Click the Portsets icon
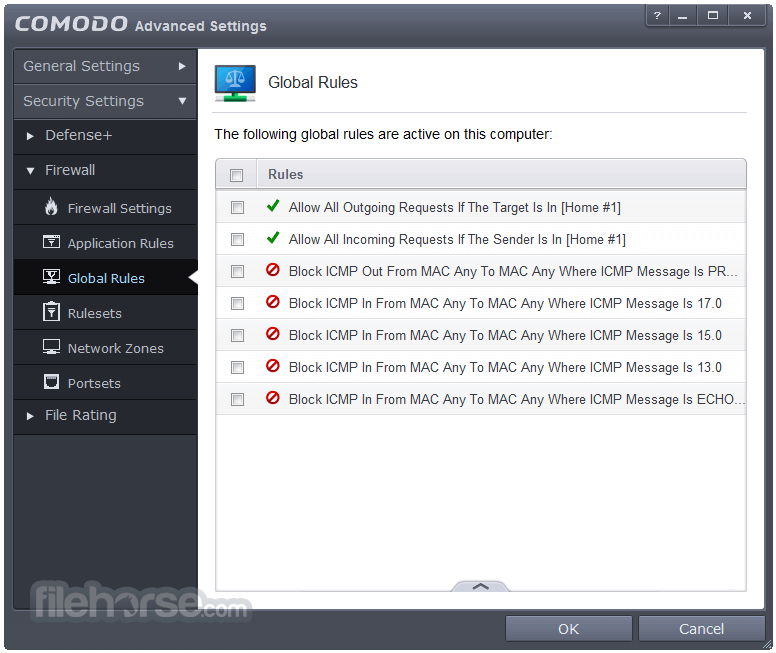776x653 pixels. [x=51, y=382]
